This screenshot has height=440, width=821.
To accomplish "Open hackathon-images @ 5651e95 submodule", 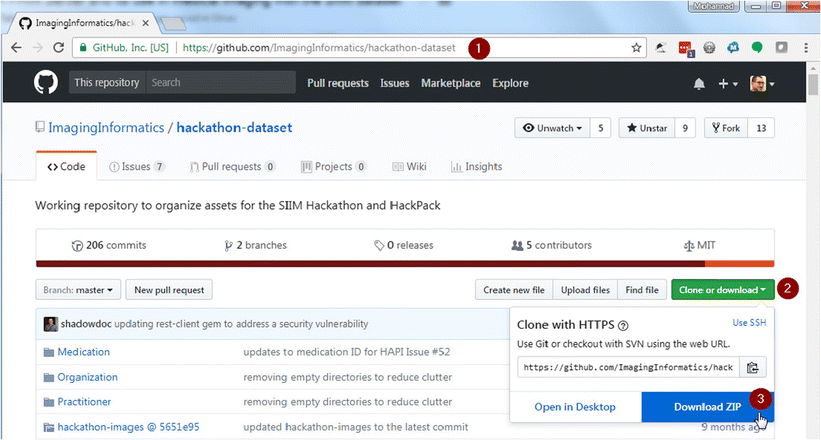I will pos(128,427).
